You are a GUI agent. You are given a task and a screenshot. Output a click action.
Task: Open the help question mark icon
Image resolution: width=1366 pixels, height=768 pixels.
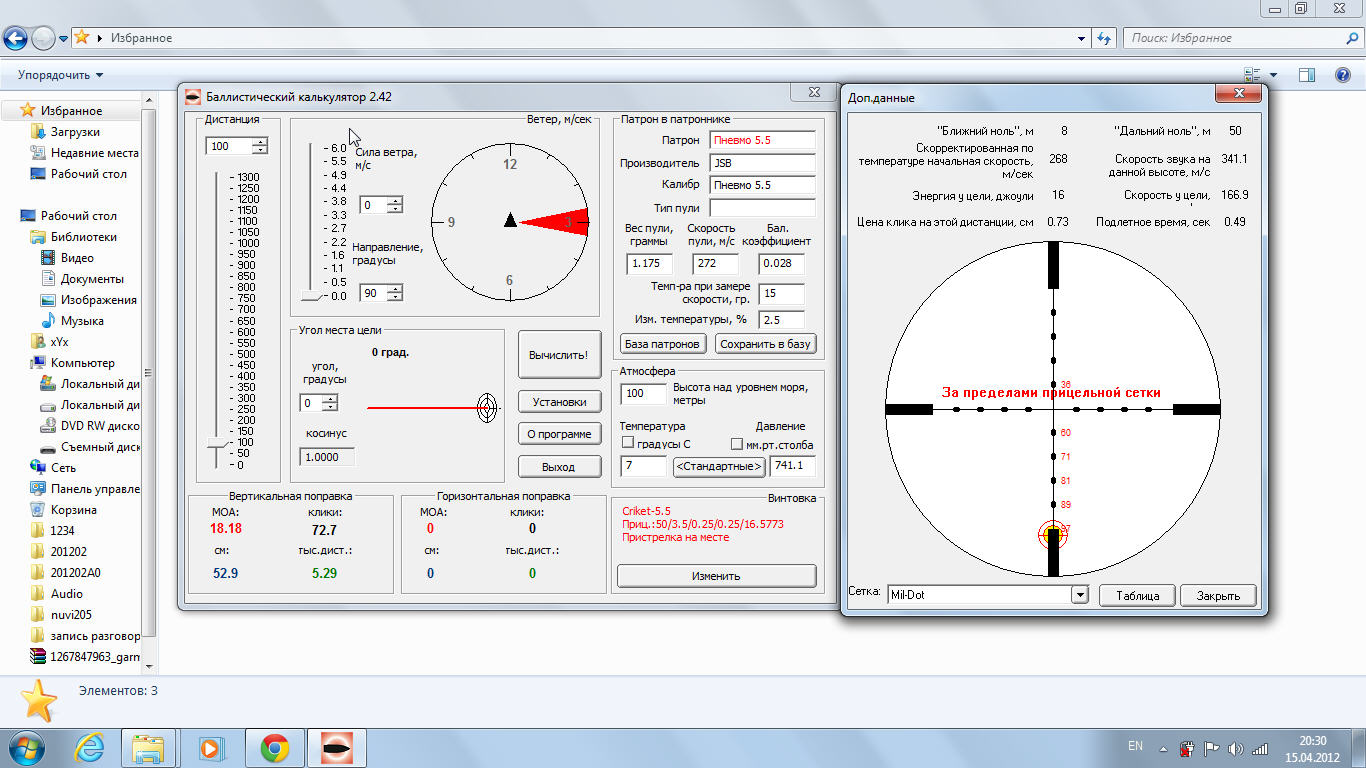1343,75
